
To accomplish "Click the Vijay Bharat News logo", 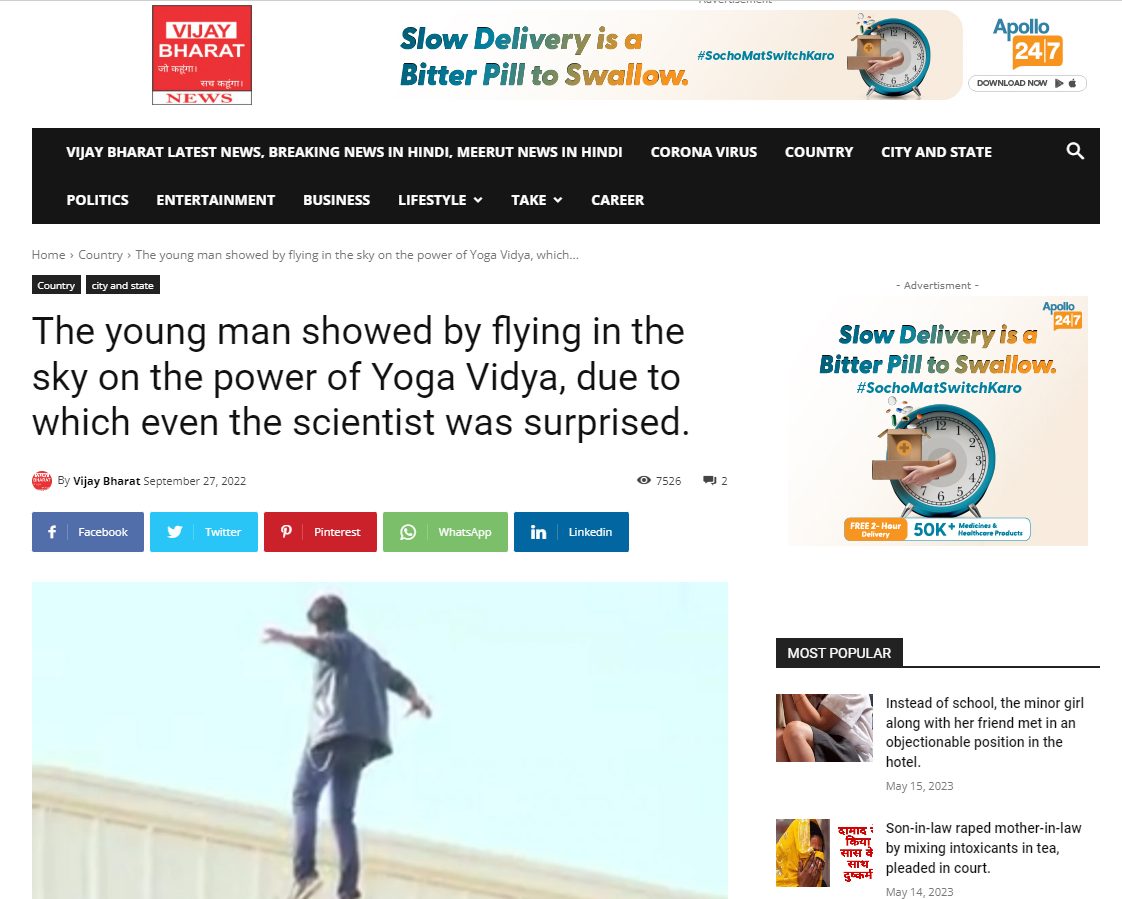I will [202, 55].
